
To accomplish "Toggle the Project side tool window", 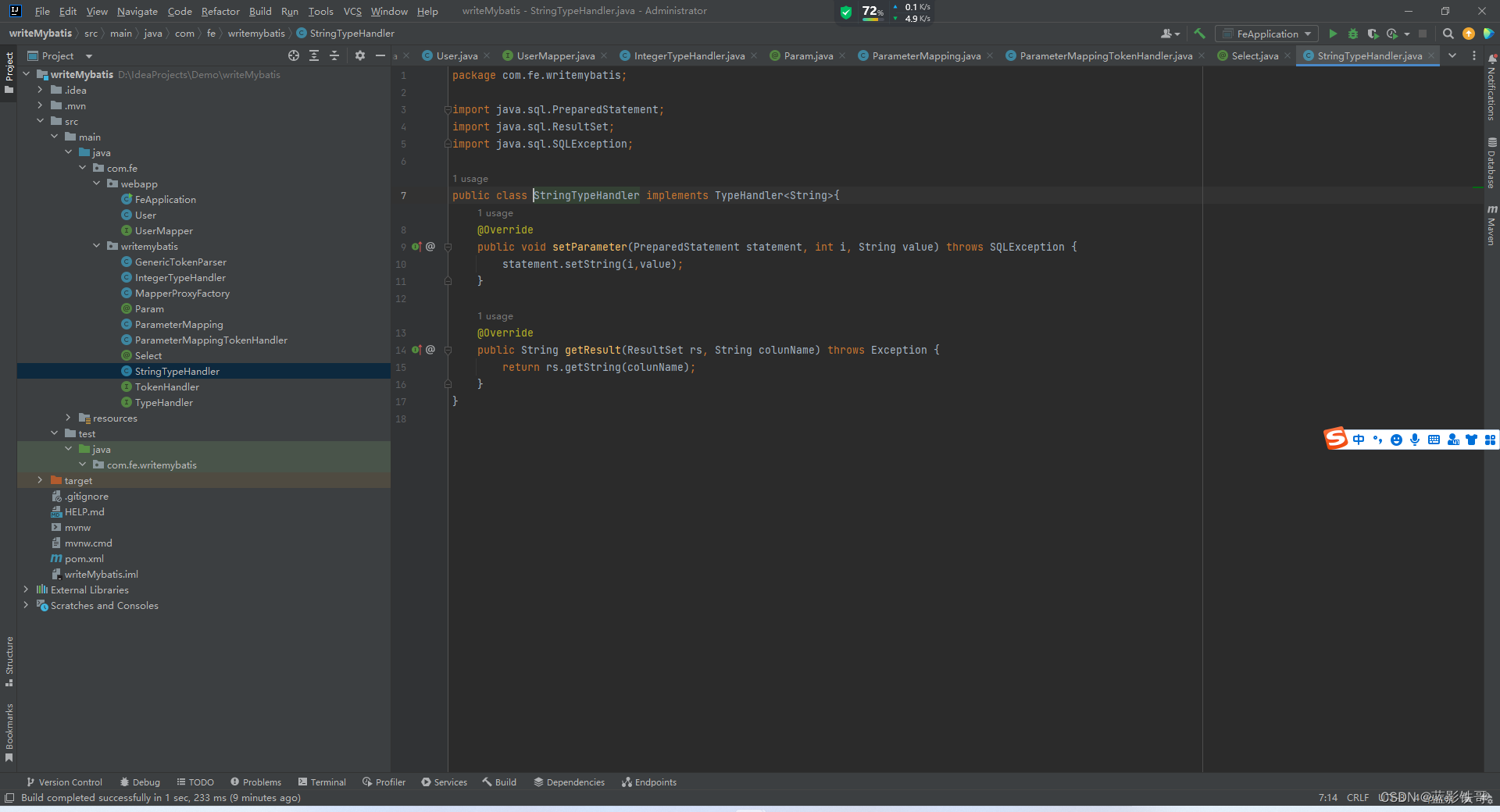I will [9, 73].
